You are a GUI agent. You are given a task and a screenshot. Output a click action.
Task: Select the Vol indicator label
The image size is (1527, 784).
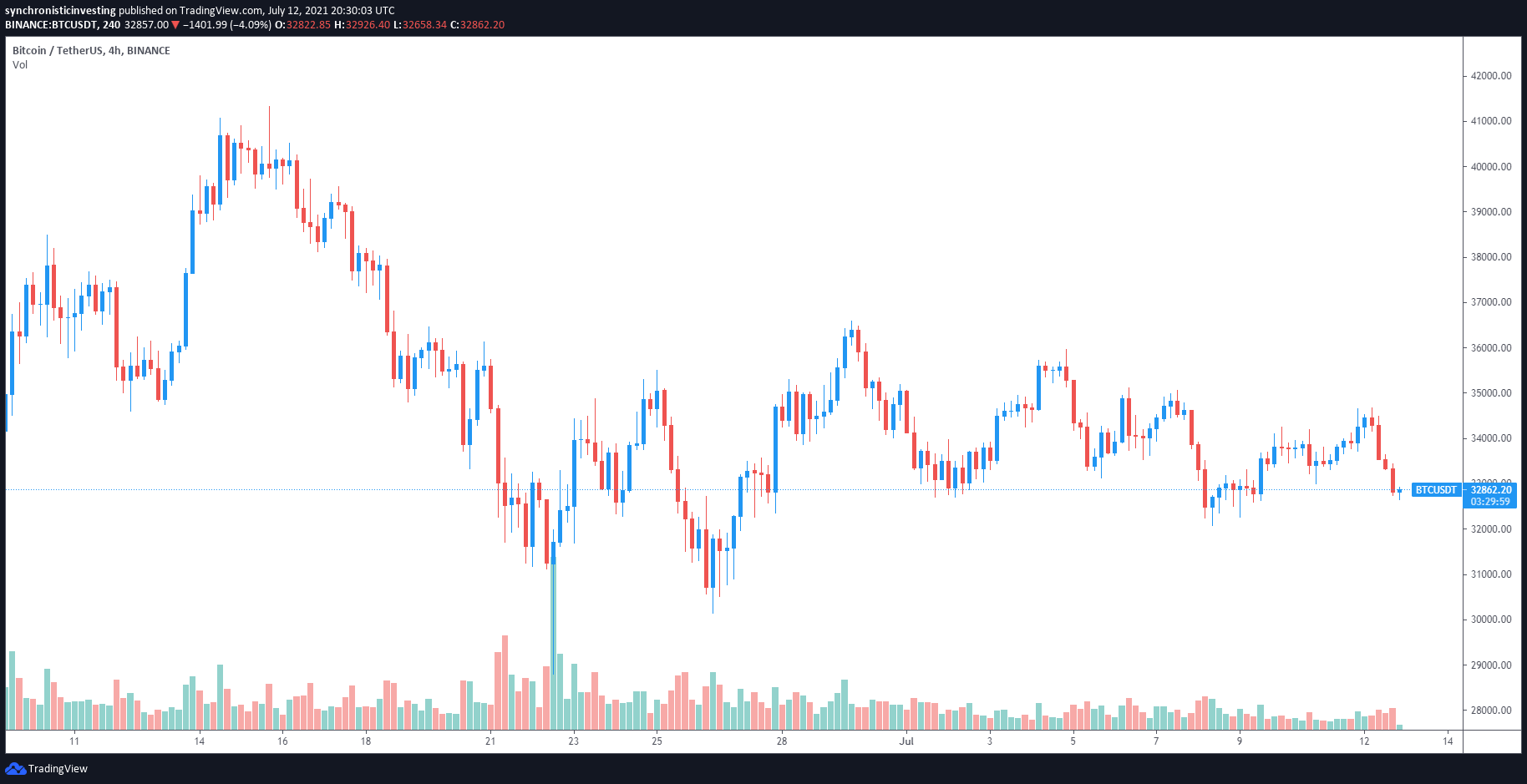pyautogui.click(x=20, y=65)
